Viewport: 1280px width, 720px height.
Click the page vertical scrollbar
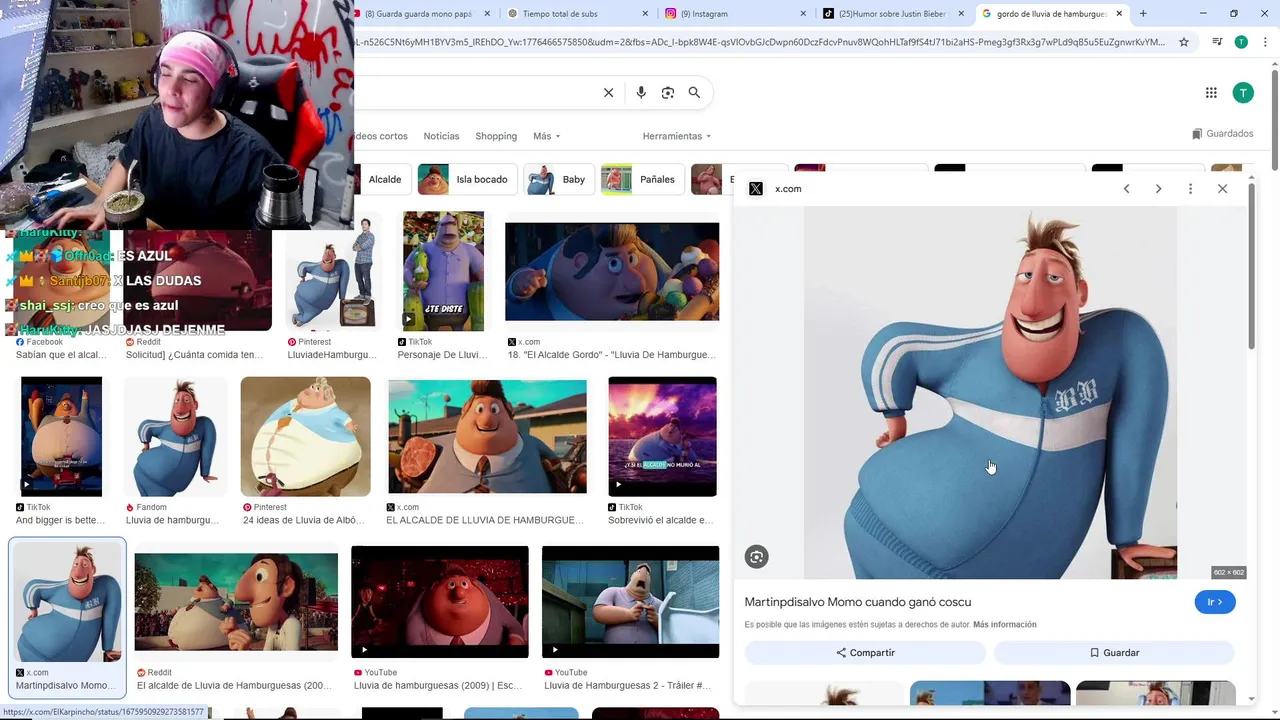pyautogui.click(x=1275, y=118)
